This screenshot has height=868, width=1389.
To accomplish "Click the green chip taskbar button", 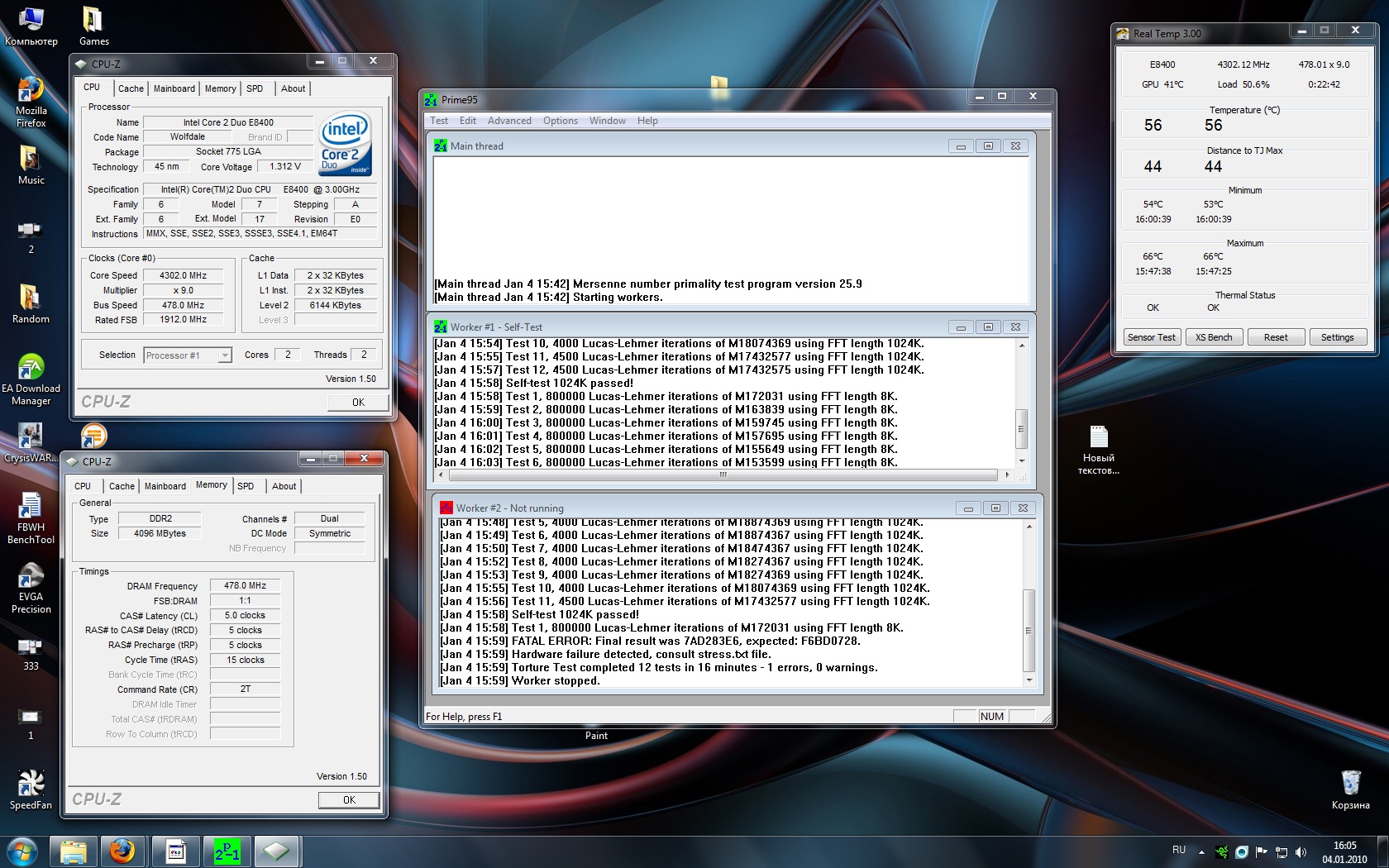I will click(276, 851).
